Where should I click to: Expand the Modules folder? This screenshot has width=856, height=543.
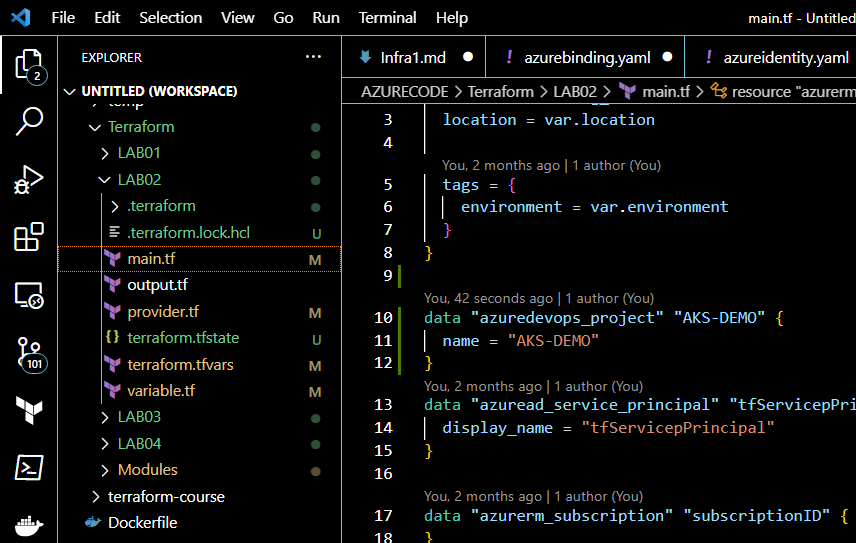(105, 470)
